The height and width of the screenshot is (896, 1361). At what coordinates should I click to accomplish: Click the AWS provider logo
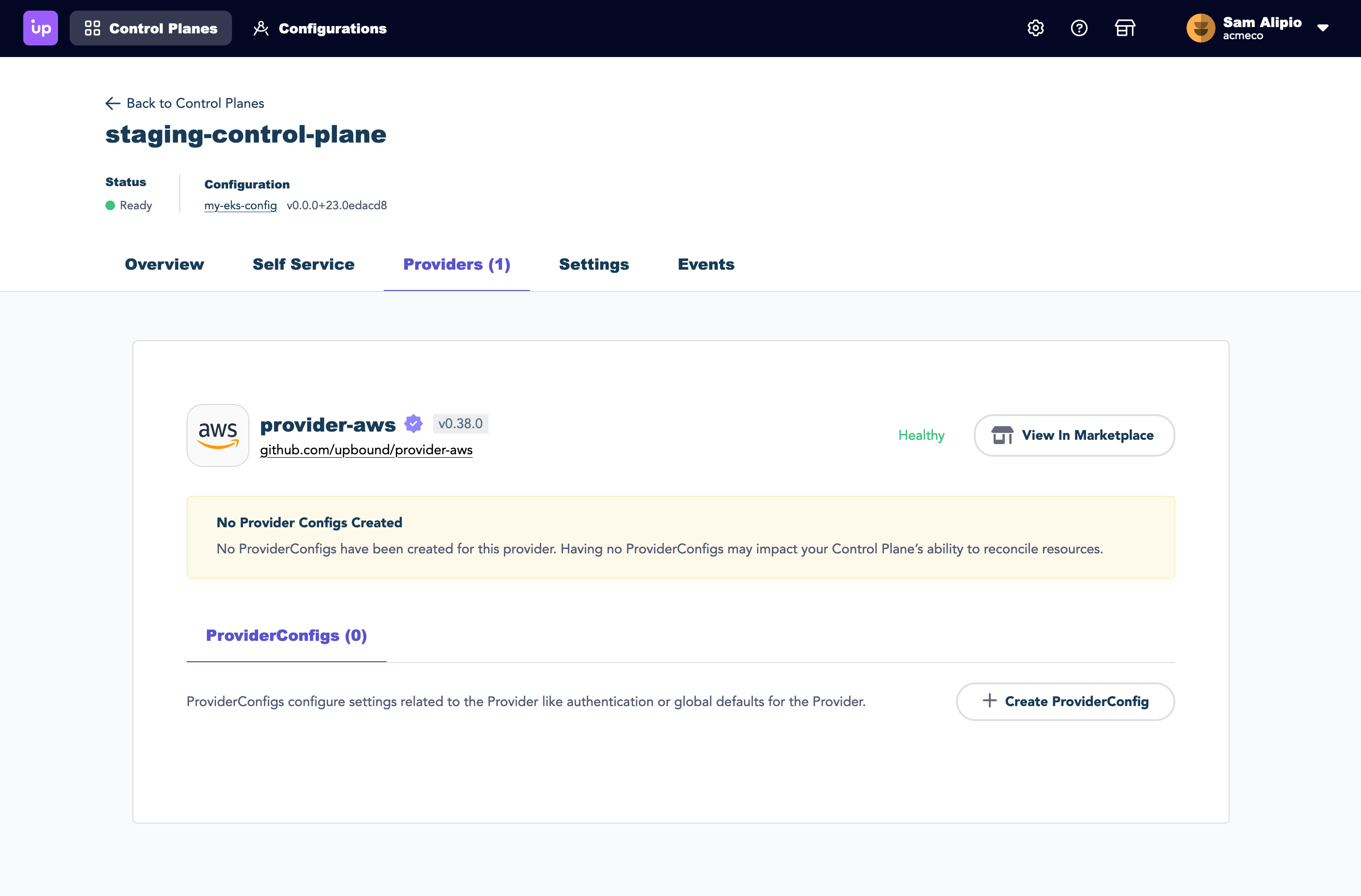pyautogui.click(x=218, y=435)
